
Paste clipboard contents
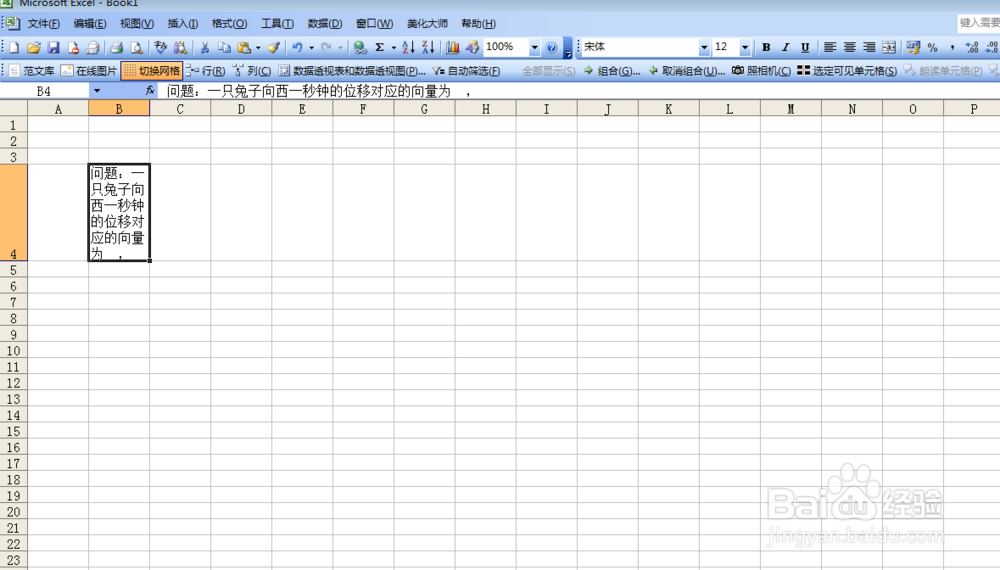click(244, 47)
